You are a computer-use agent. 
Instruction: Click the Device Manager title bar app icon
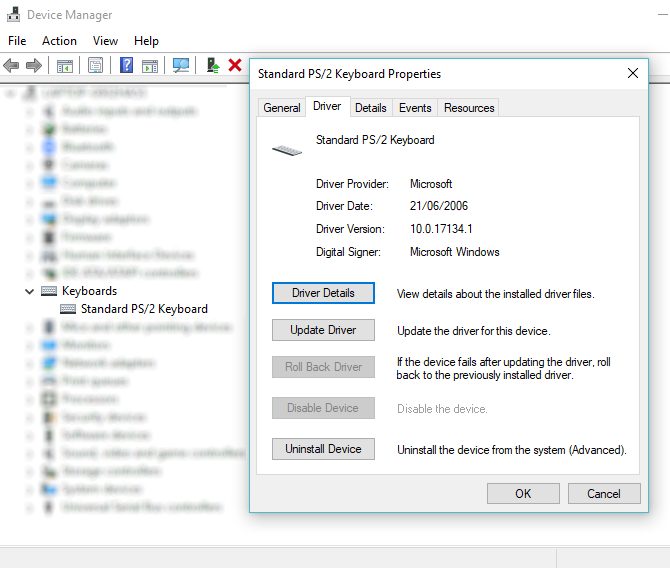pyautogui.click(x=14, y=15)
